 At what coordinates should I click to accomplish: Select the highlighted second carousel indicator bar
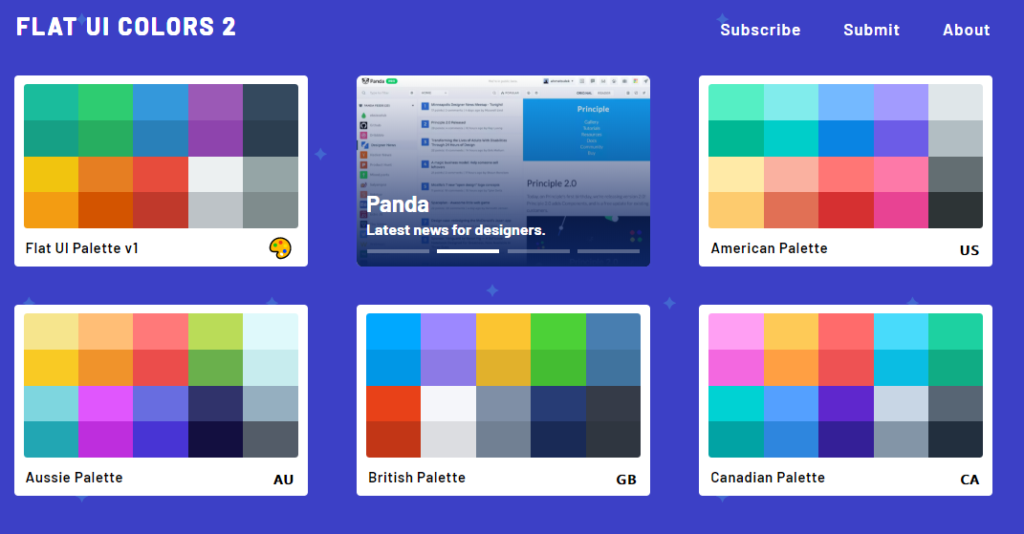click(x=468, y=251)
